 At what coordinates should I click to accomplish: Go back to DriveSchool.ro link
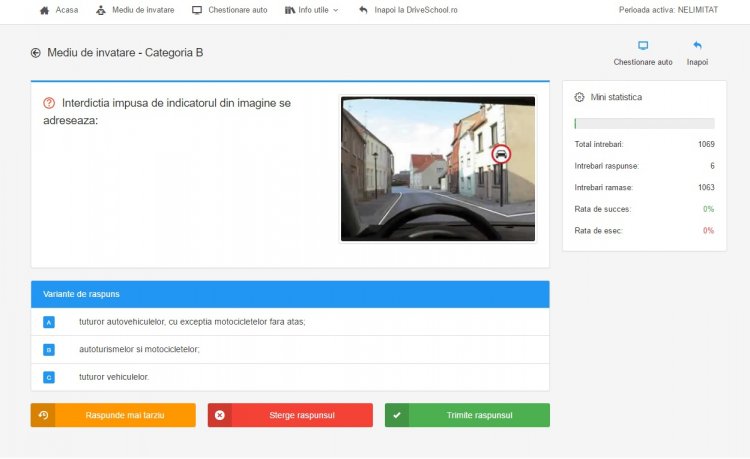click(x=416, y=10)
